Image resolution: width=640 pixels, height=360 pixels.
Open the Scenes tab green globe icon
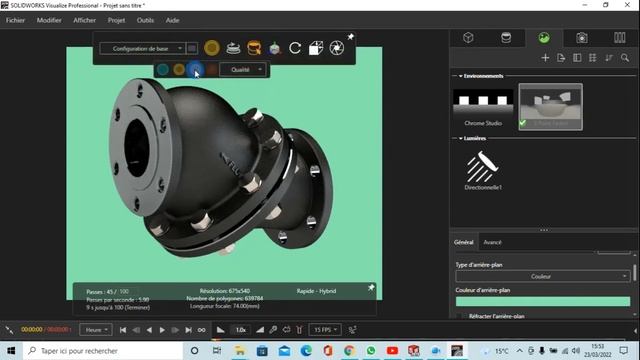point(544,38)
